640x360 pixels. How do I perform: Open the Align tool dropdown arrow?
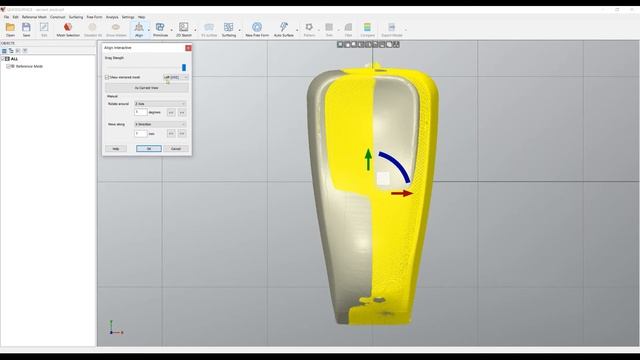[149, 30]
